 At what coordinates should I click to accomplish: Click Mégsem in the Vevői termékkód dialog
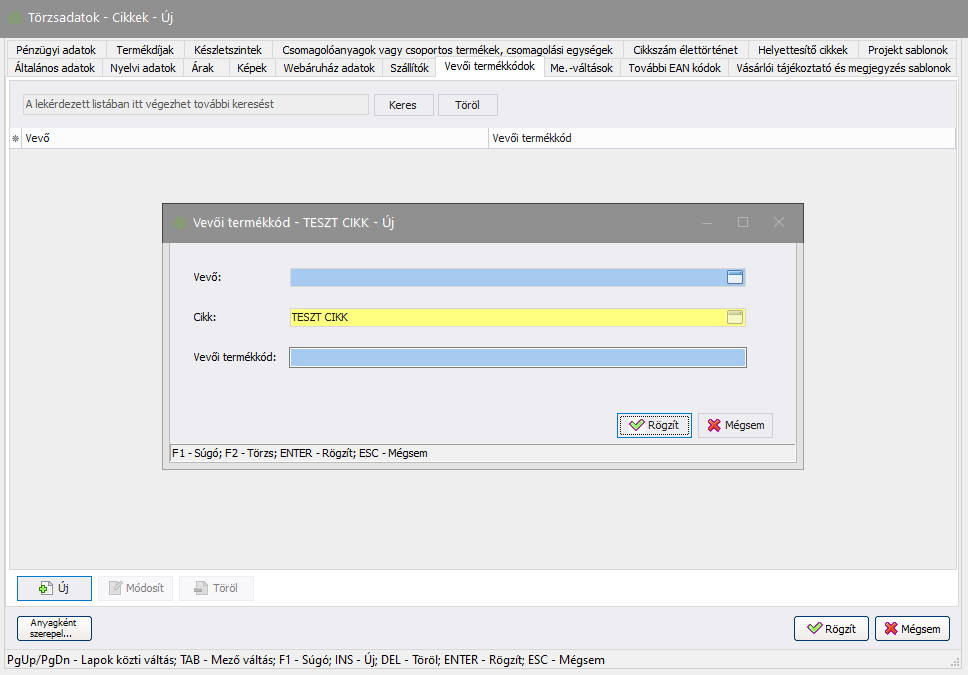(735, 425)
